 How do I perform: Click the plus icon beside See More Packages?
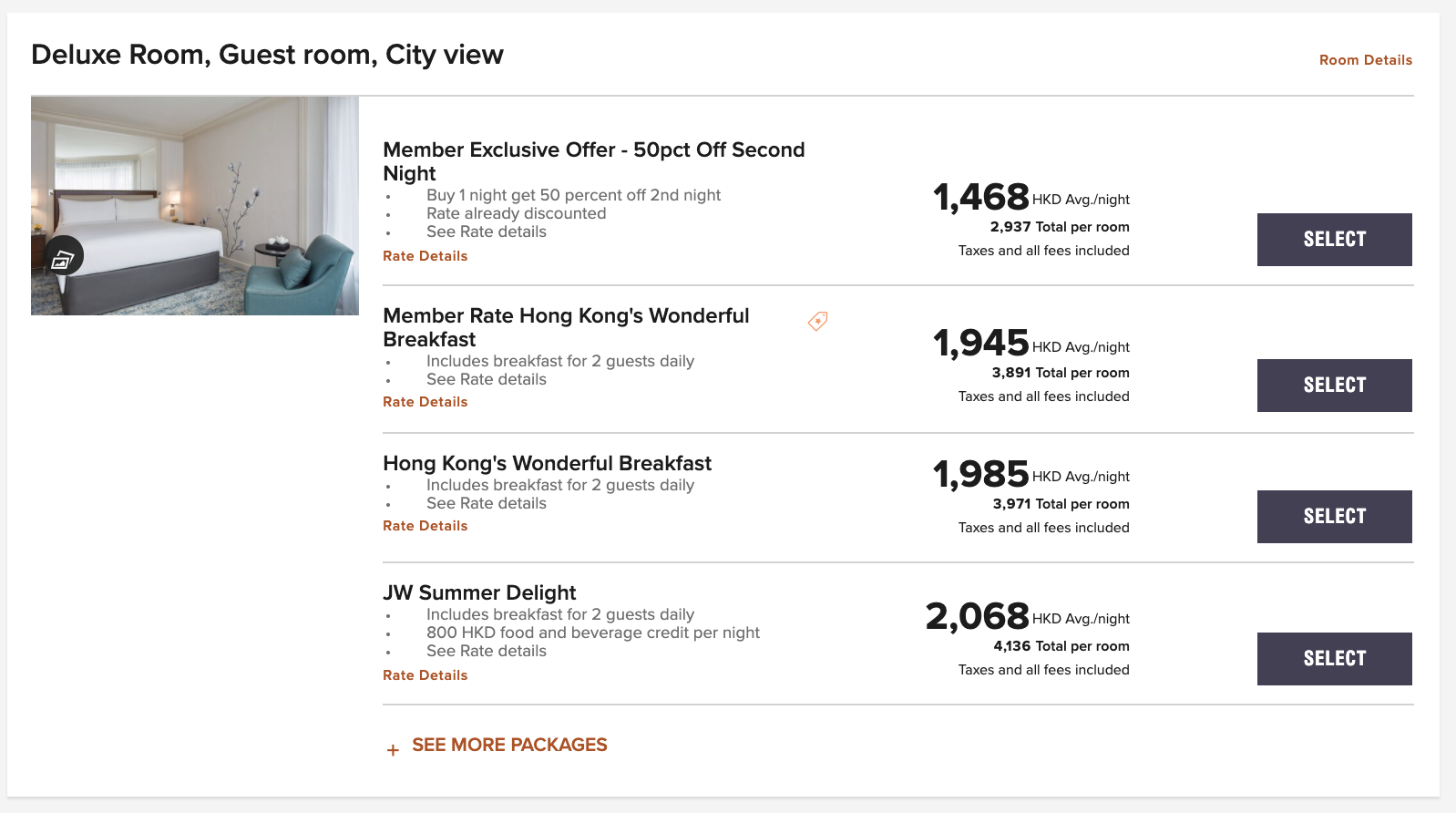click(x=393, y=750)
